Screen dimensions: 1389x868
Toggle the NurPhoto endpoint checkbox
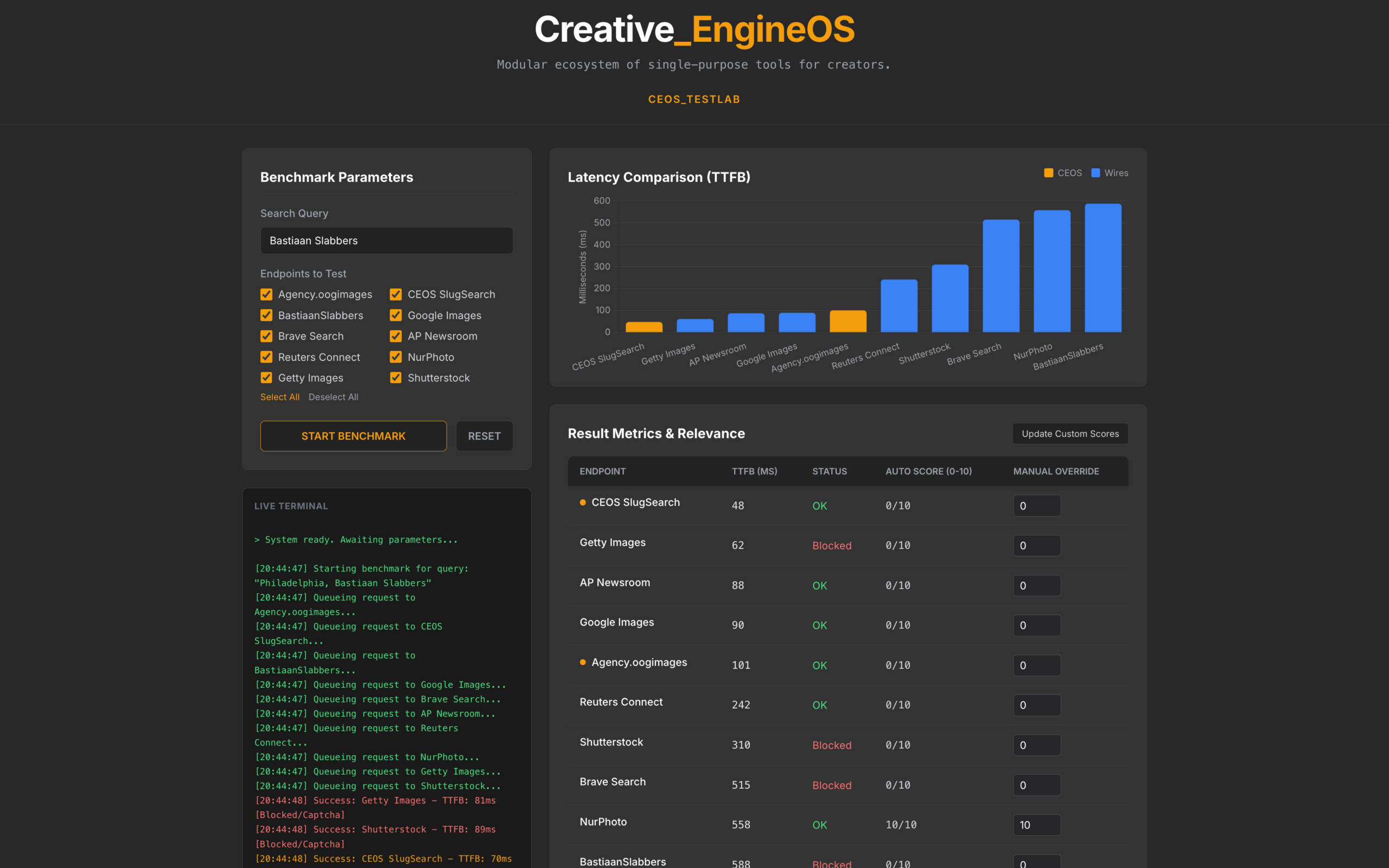[396, 357]
